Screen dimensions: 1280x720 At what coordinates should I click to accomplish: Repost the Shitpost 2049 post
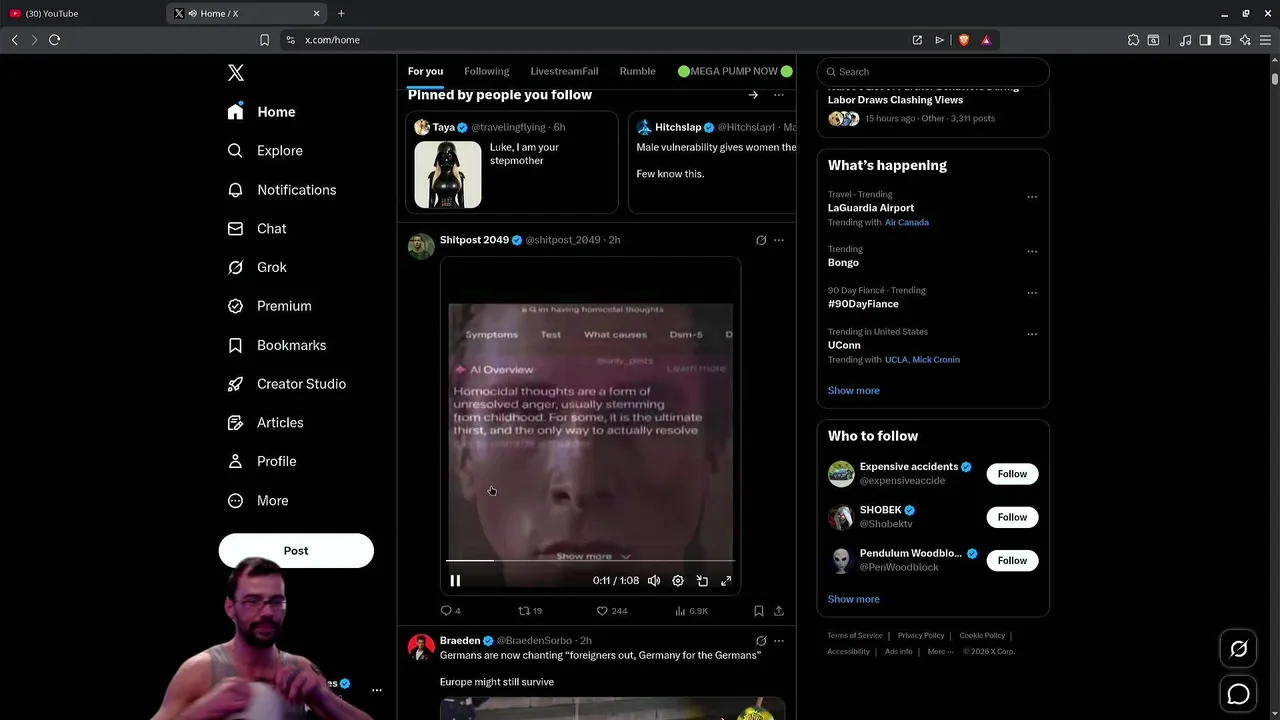[x=530, y=610]
